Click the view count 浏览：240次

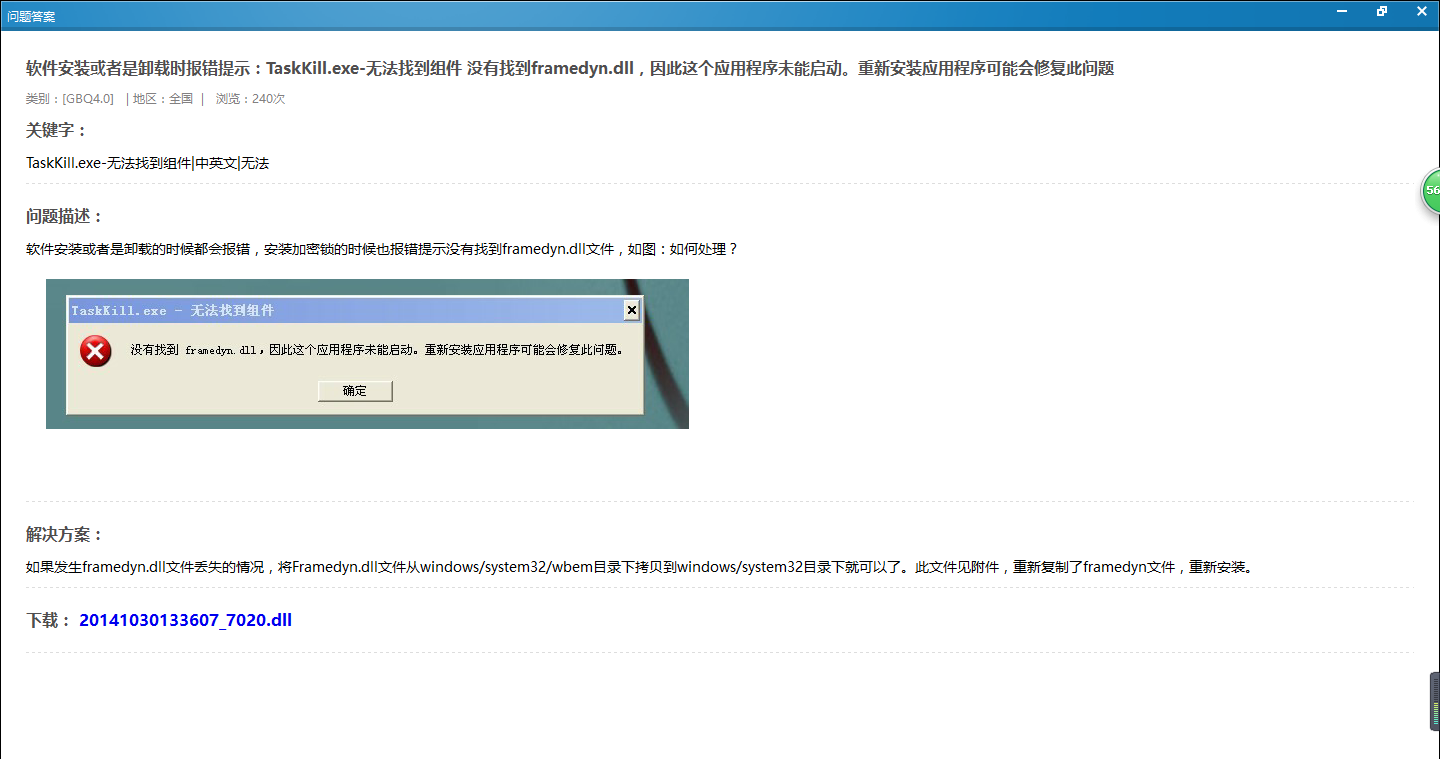pyautogui.click(x=250, y=99)
